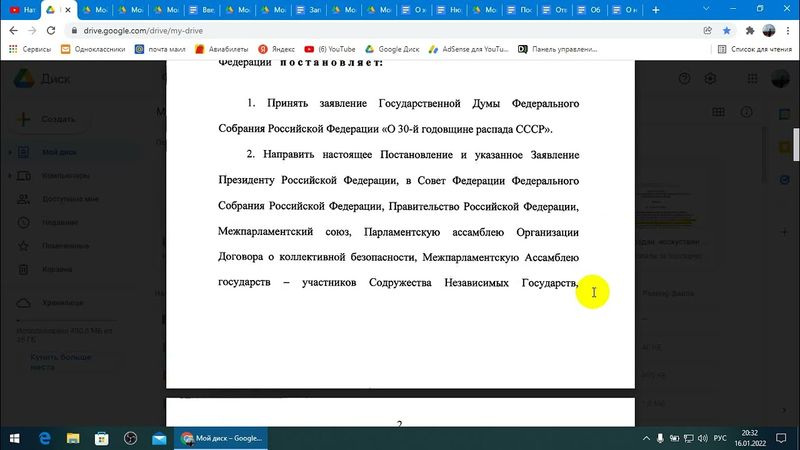Open the Chrome profile avatar
This screenshot has width=800, height=450.
(x=769, y=31)
